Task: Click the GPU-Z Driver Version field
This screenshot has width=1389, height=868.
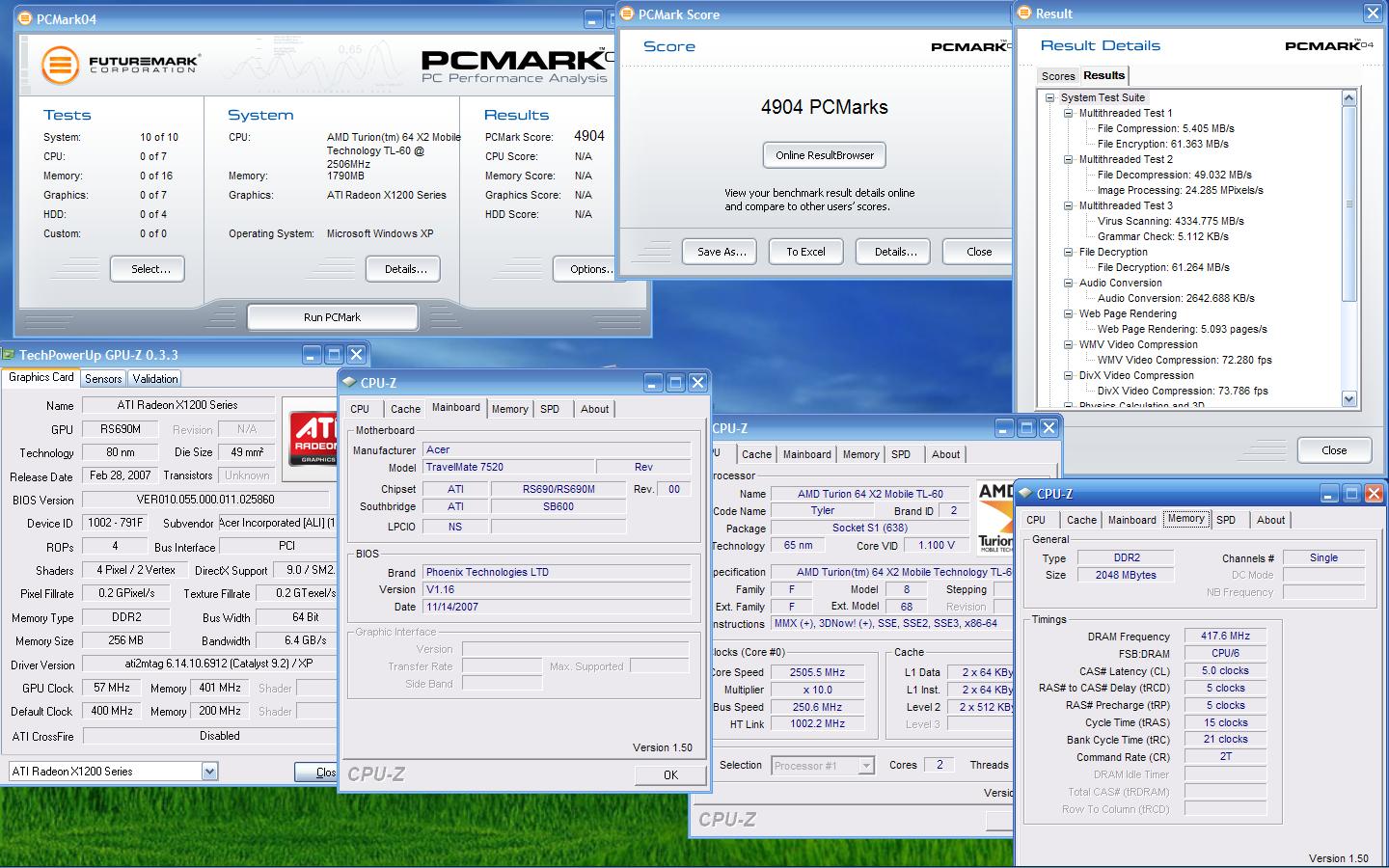Action: [210, 664]
